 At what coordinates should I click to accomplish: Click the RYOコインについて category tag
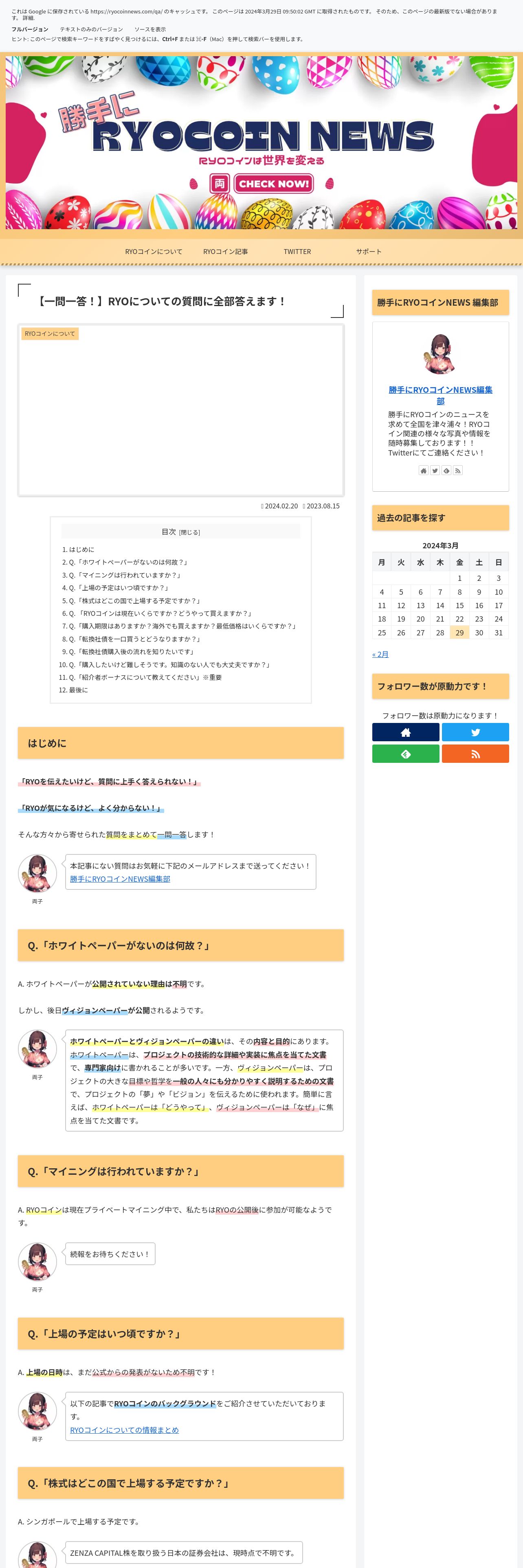[x=50, y=333]
